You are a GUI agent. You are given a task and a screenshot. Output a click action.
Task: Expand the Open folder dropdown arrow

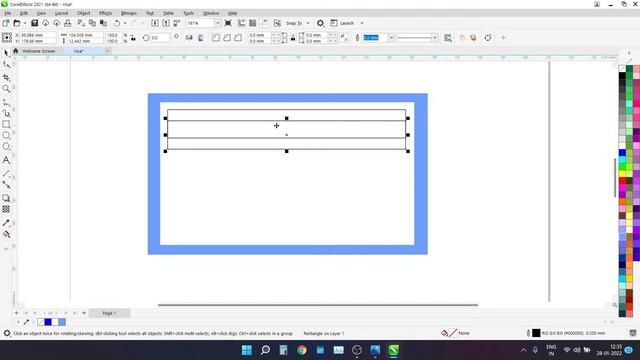click(24, 23)
